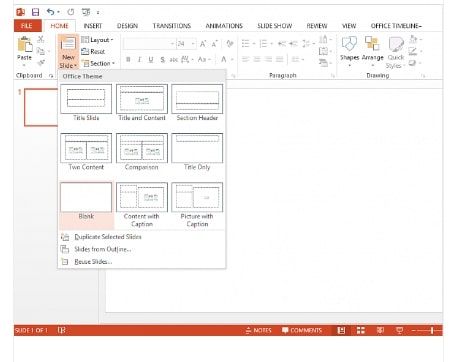Switch to the INSERT tab
Screen dimensions: 454x362
pyautogui.click(x=93, y=26)
